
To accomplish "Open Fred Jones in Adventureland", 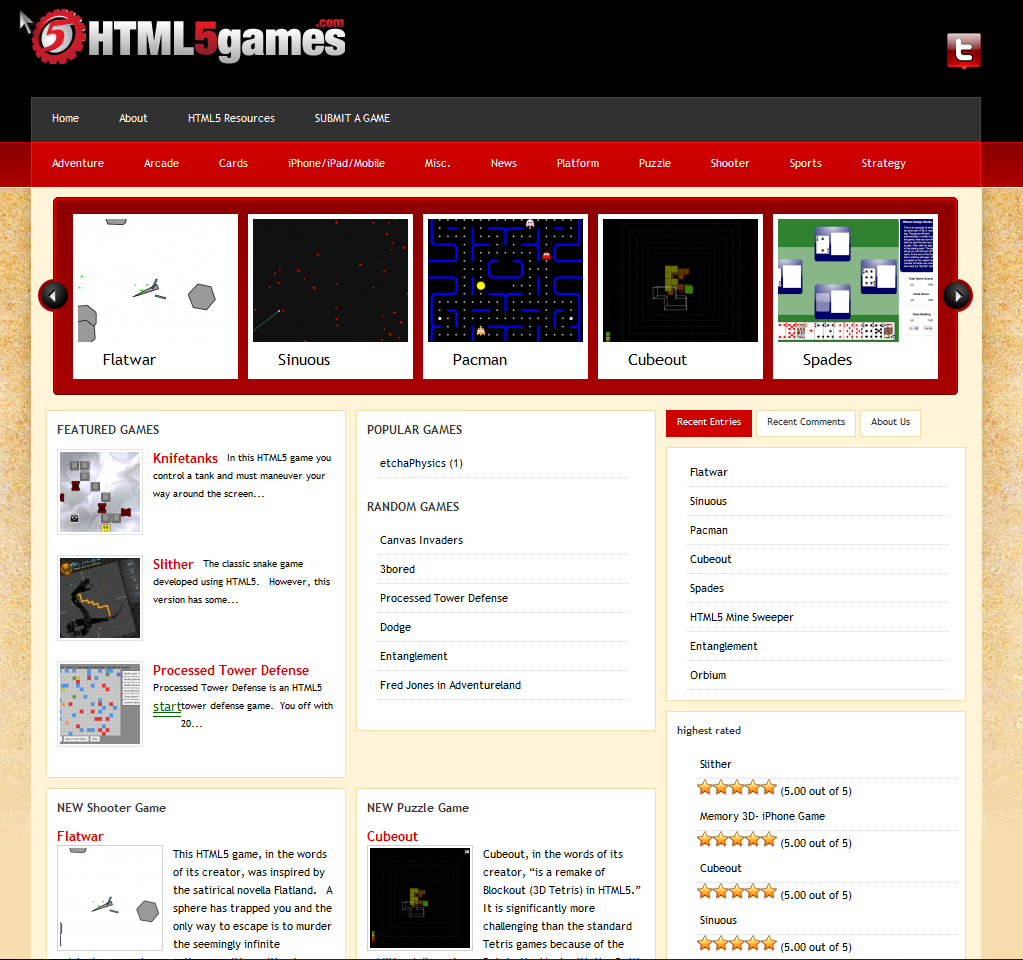I will tap(450, 685).
